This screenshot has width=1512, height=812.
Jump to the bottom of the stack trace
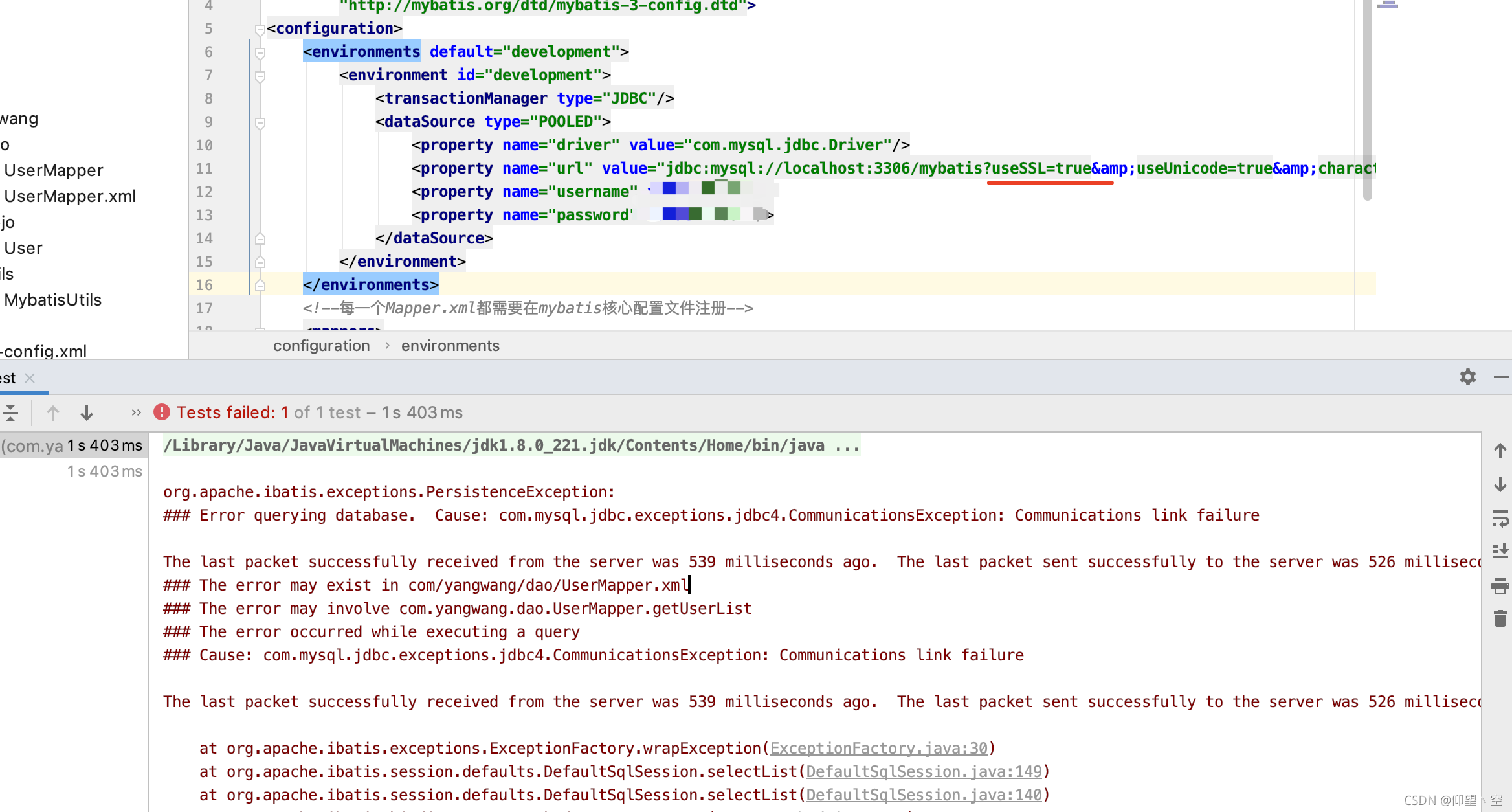(x=1501, y=484)
